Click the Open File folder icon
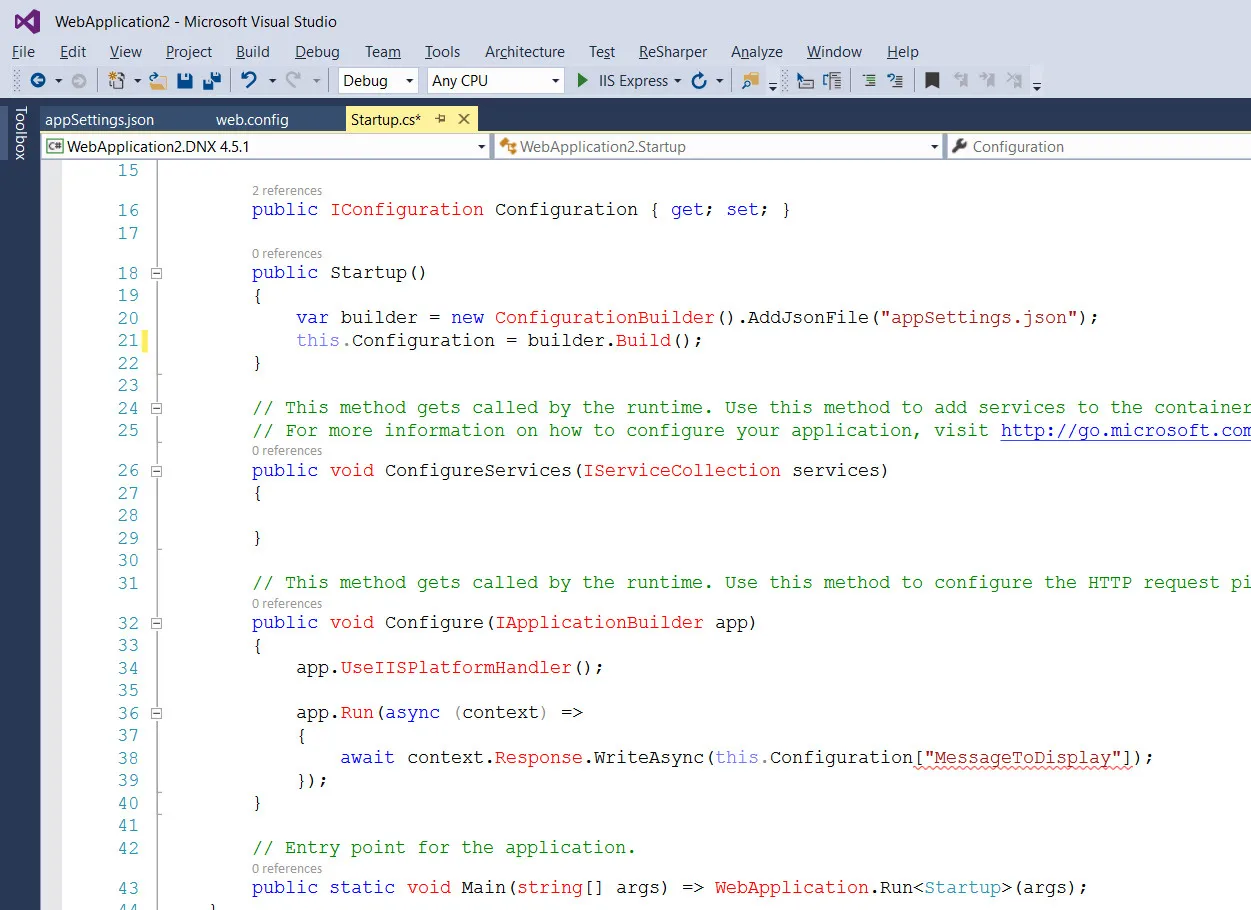This screenshot has height=910, width=1251. pos(157,81)
